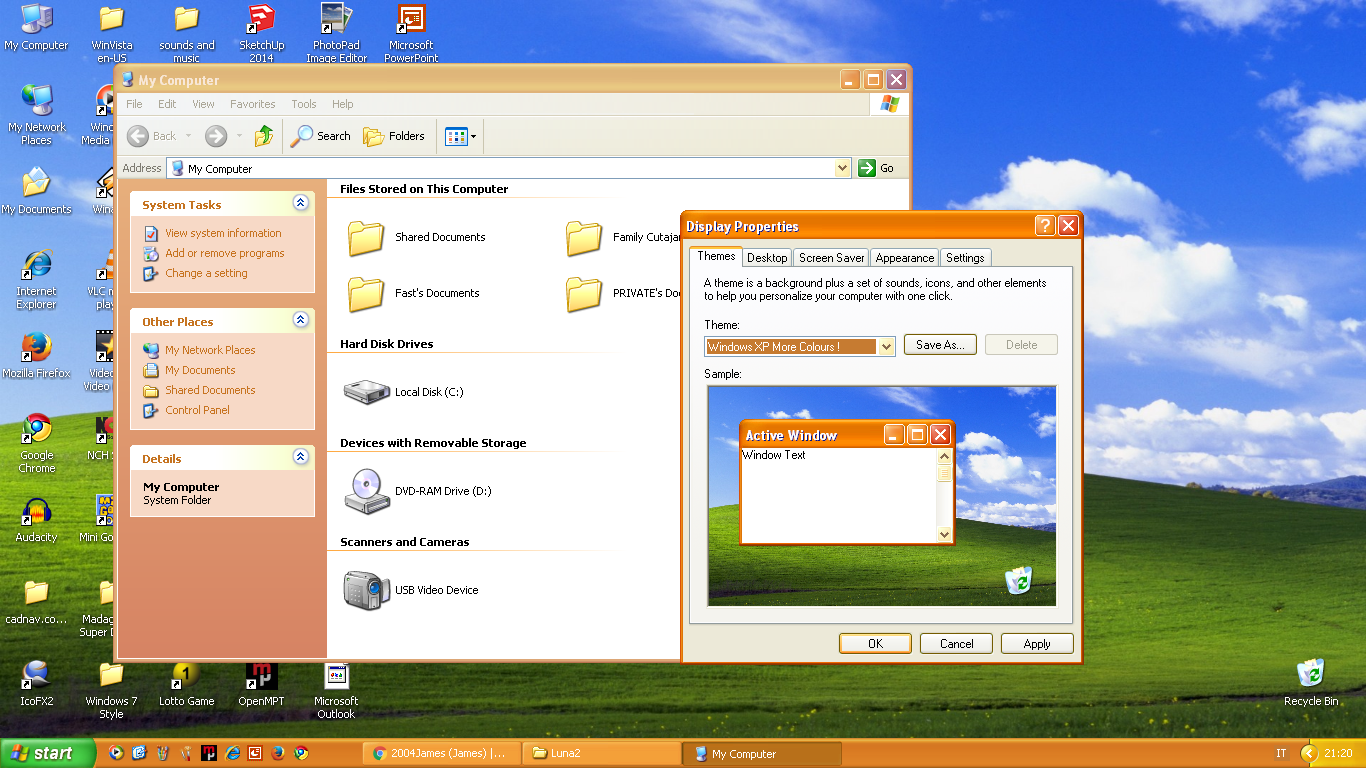The width and height of the screenshot is (1366, 768).
Task: Click the Go button beside the Address bar
Action: pos(876,168)
